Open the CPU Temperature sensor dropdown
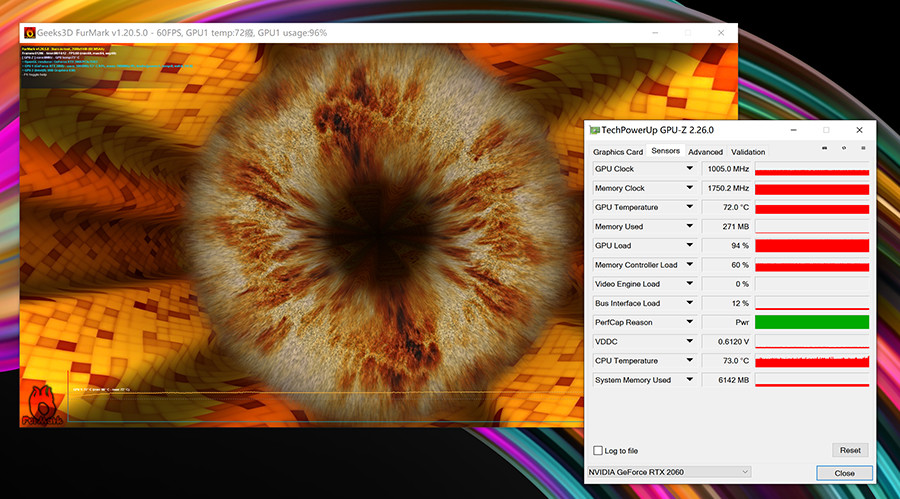This screenshot has width=900, height=499. (689, 361)
